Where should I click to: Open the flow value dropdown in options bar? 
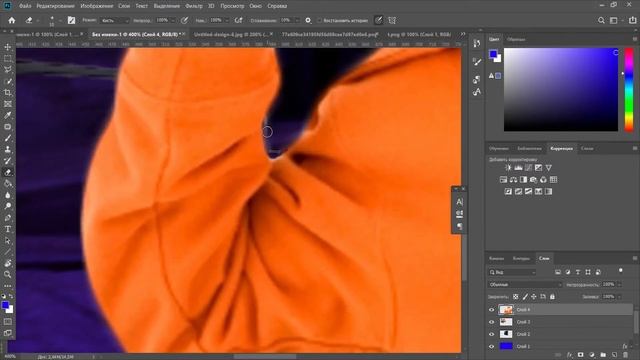[x=227, y=20]
